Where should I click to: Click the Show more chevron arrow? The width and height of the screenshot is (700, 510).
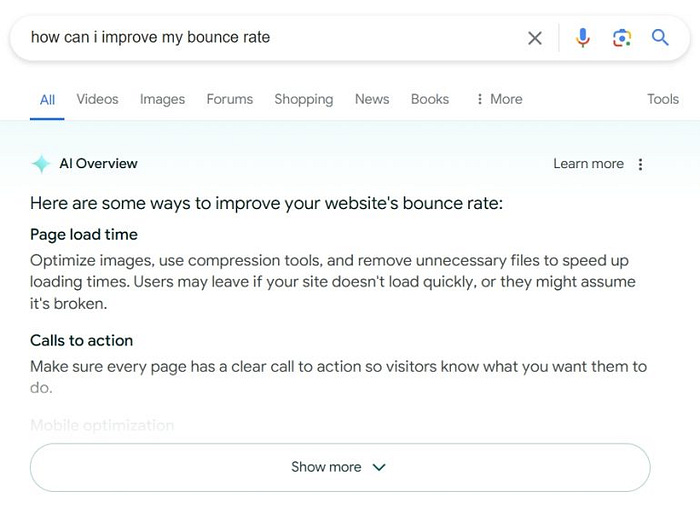379,468
